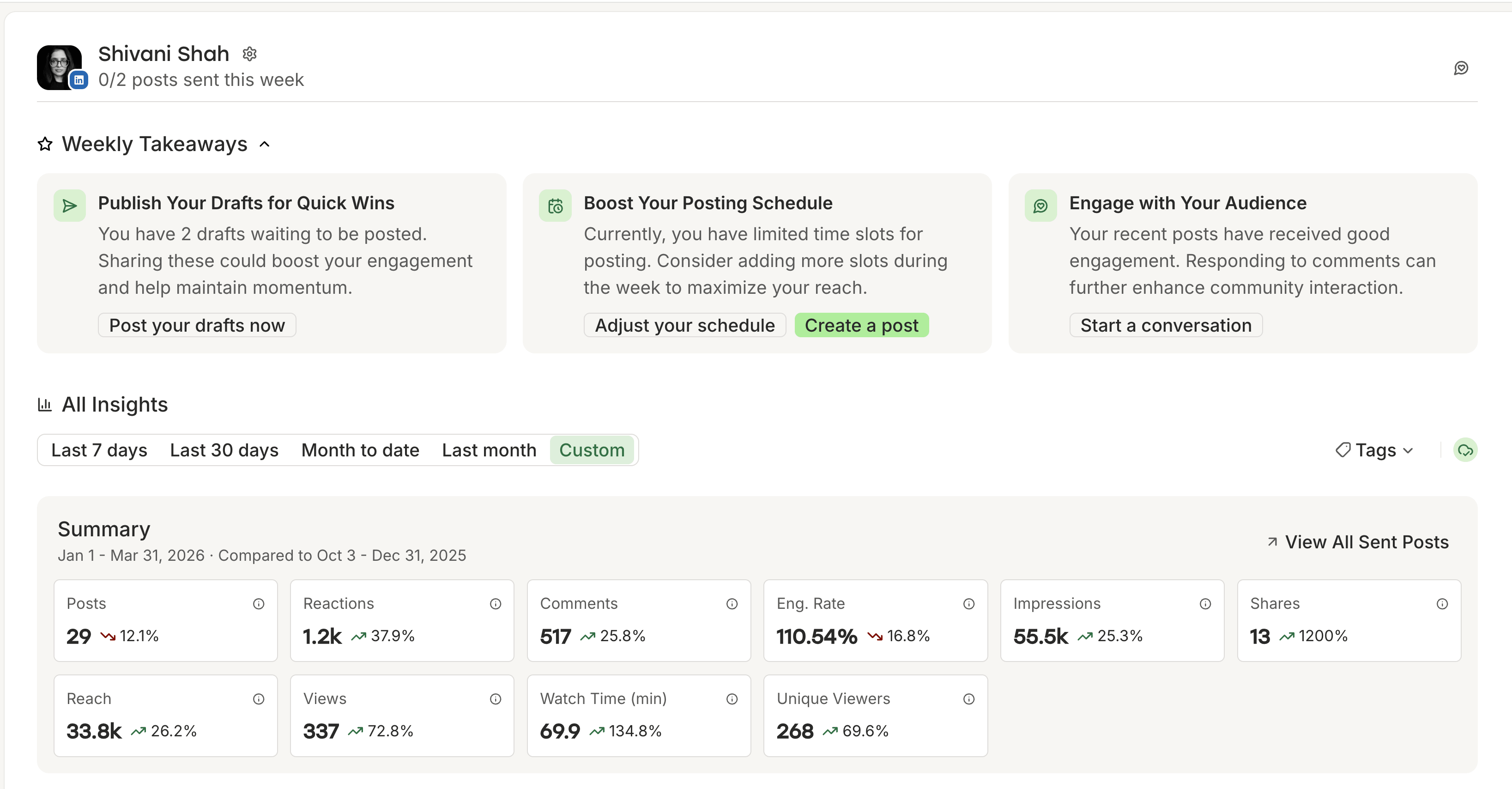The width and height of the screenshot is (1512, 789).
Task: Show info for Unique Viewers metric
Action: coord(969,699)
